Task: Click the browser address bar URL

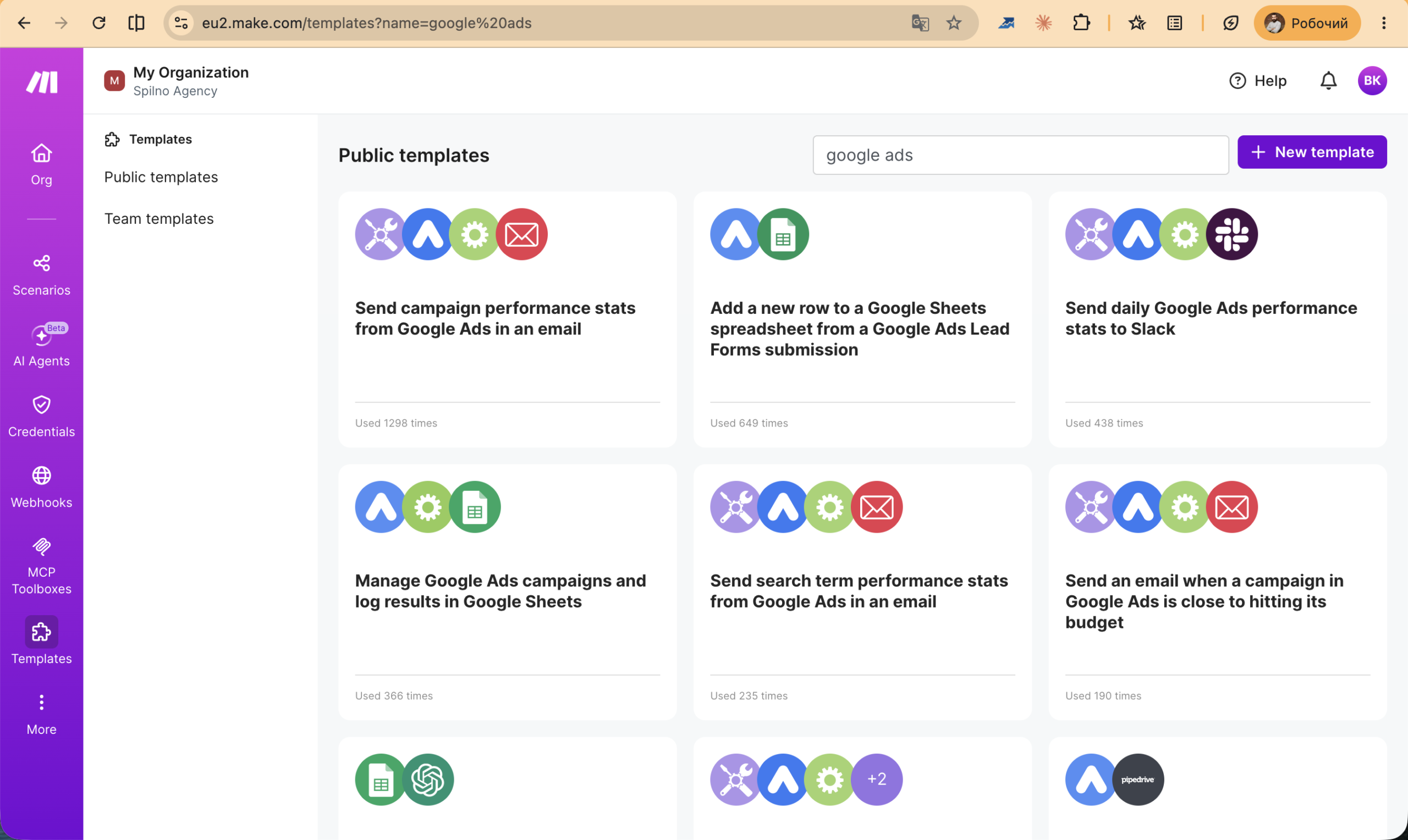Action: [367, 23]
